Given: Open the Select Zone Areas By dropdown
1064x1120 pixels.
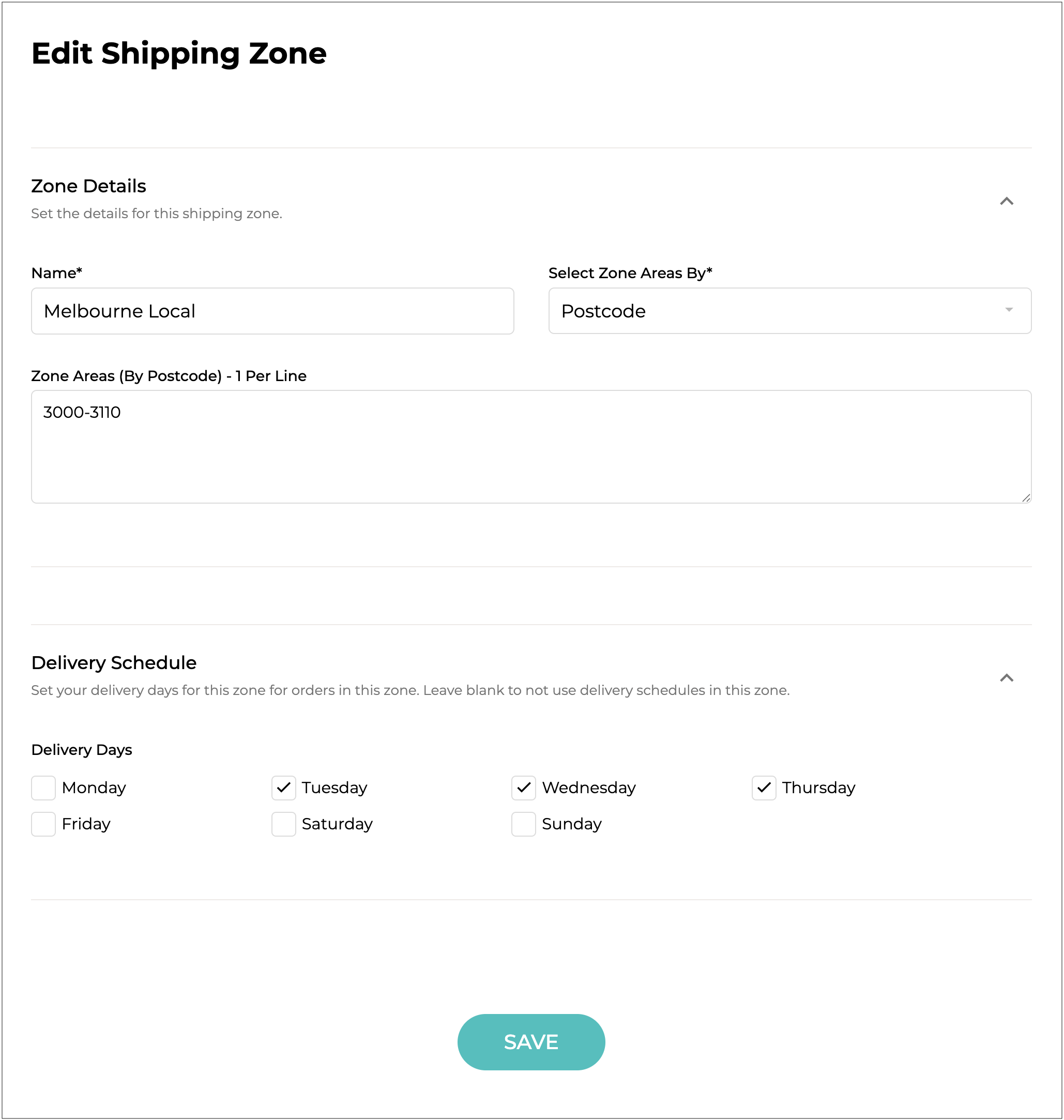Looking at the screenshot, I should (x=789, y=311).
